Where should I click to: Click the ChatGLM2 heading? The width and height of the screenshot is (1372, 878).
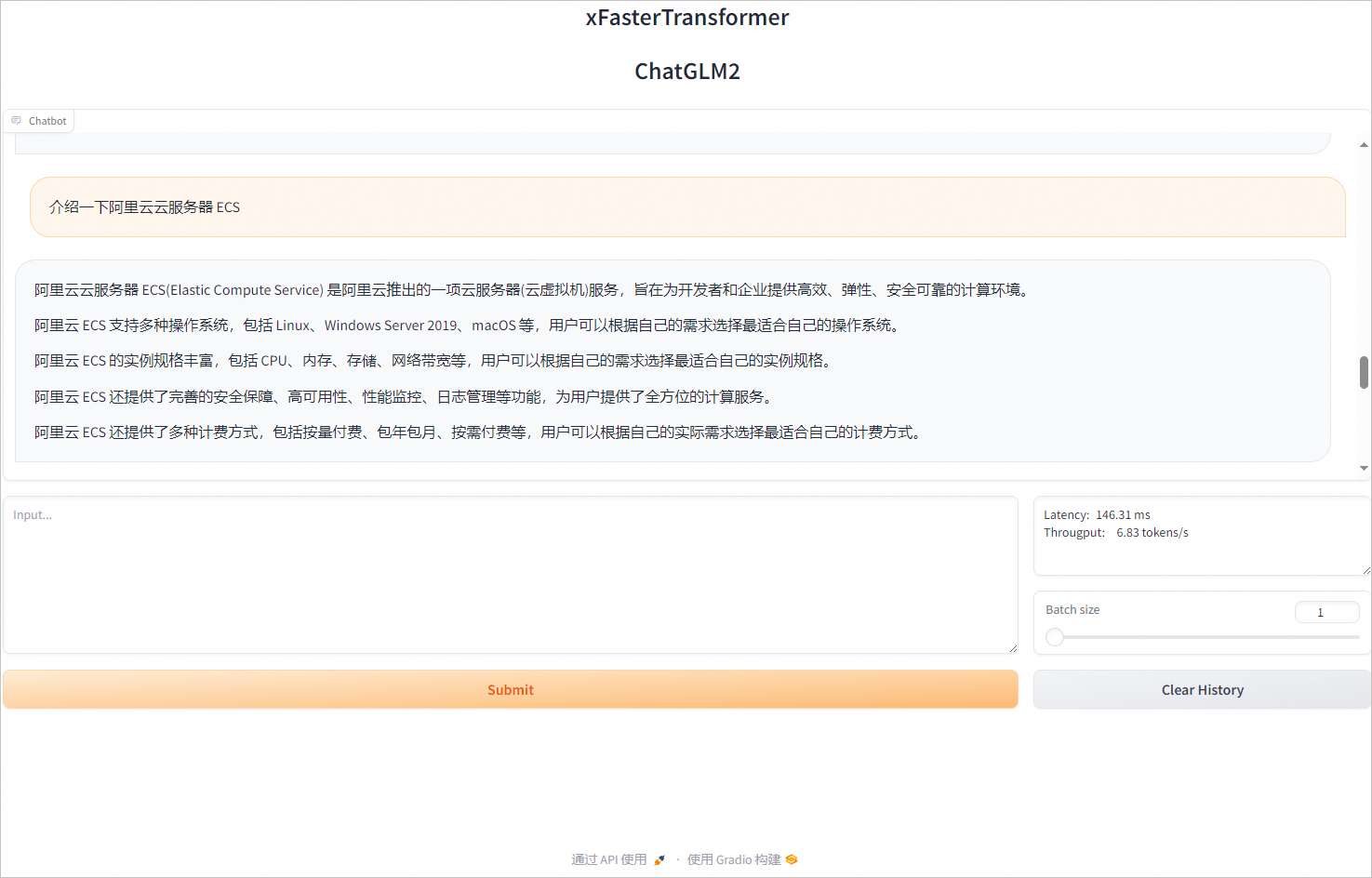pyautogui.click(x=687, y=72)
